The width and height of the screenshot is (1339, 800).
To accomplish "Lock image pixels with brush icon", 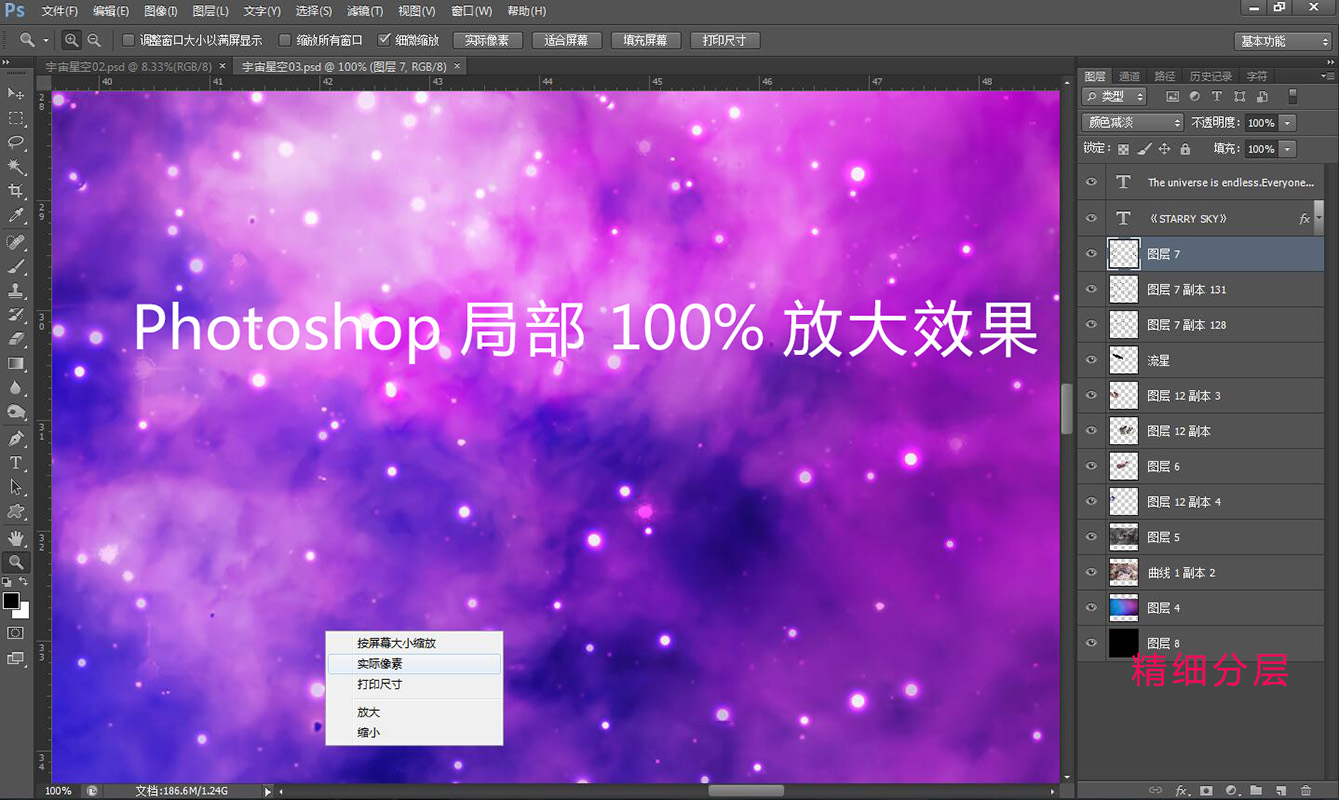I will [1144, 149].
